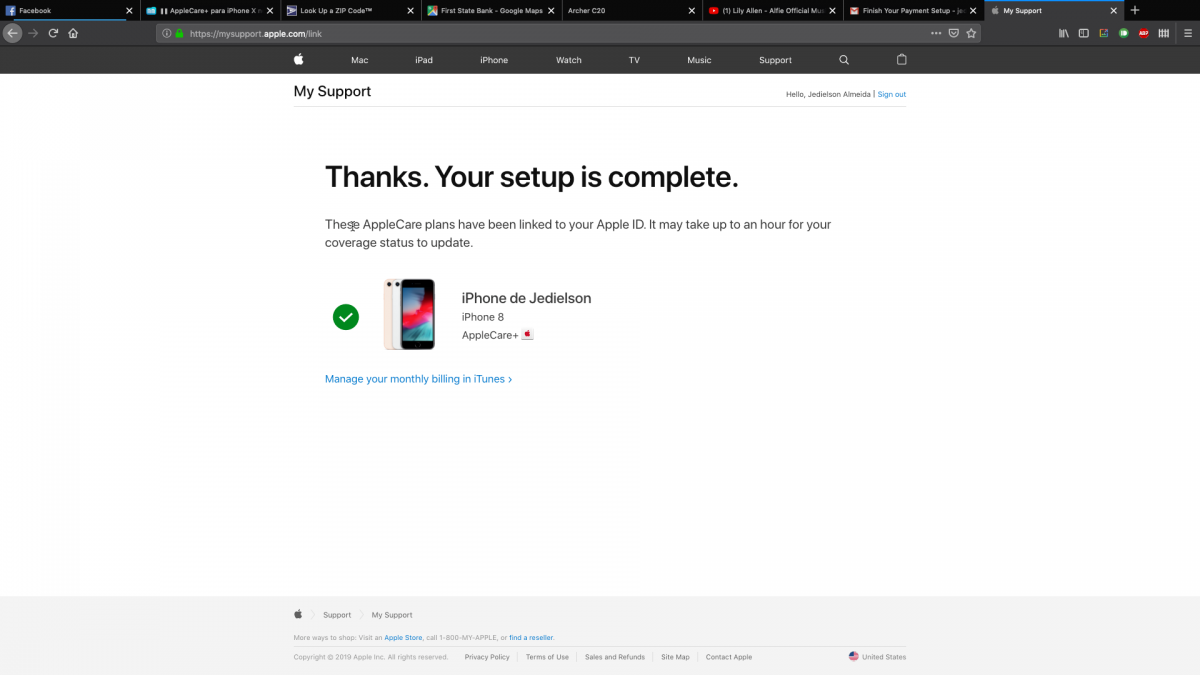Viewport: 1200px width, 675px height.
Task: Click the My Support page heading
Action: coord(332,91)
